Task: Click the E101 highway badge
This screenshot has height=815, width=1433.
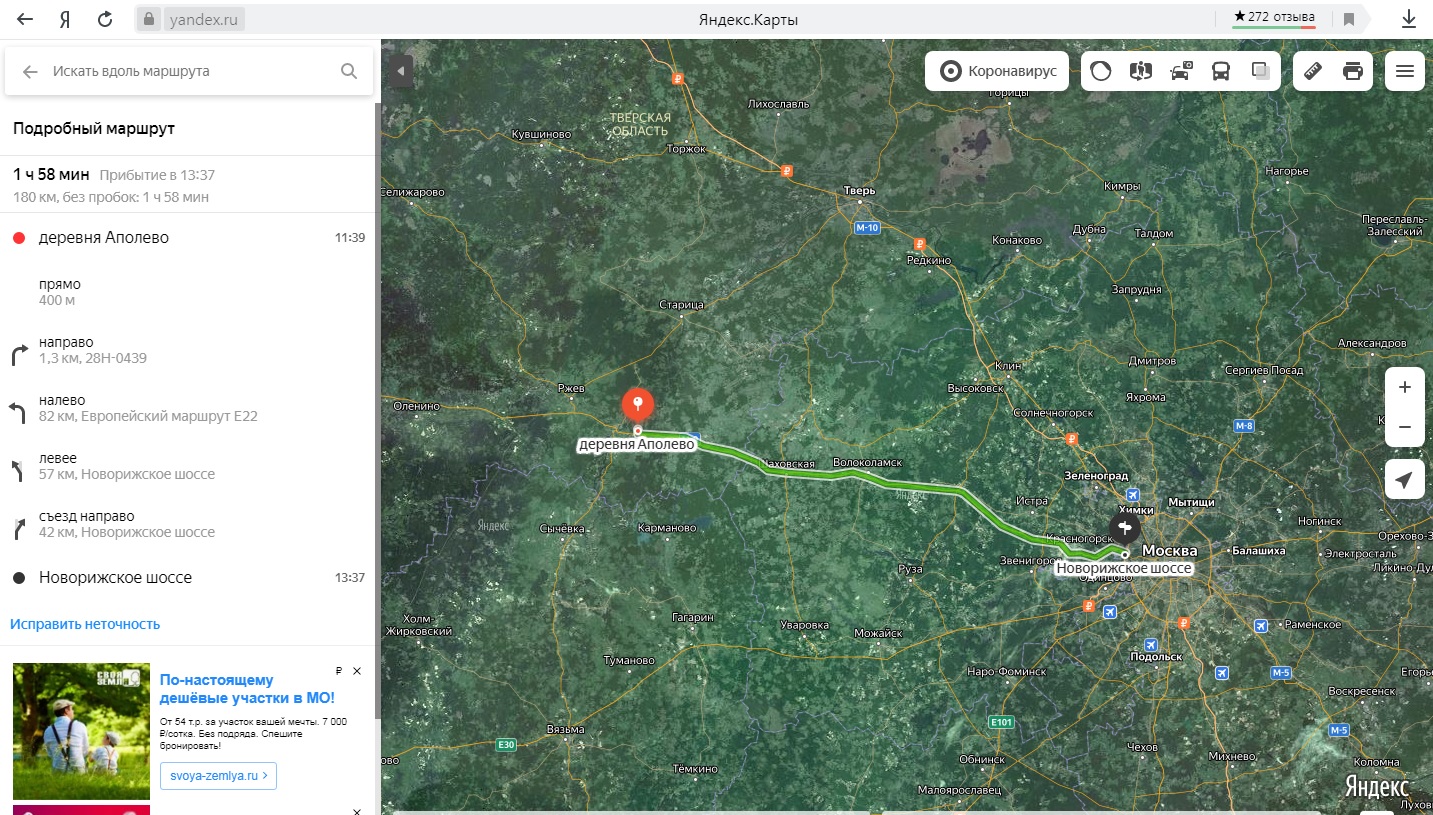Action: click(1001, 721)
